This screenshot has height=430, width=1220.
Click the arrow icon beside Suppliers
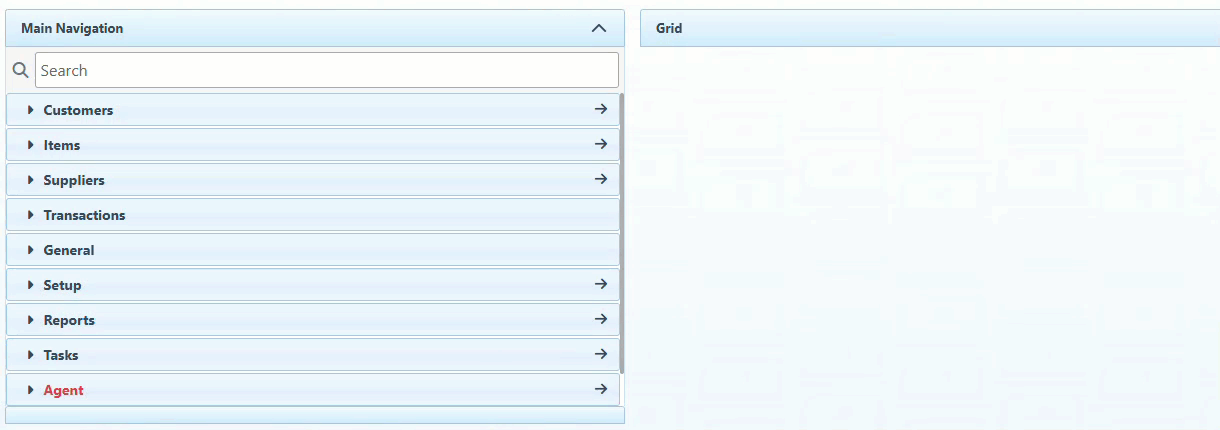coord(600,179)
